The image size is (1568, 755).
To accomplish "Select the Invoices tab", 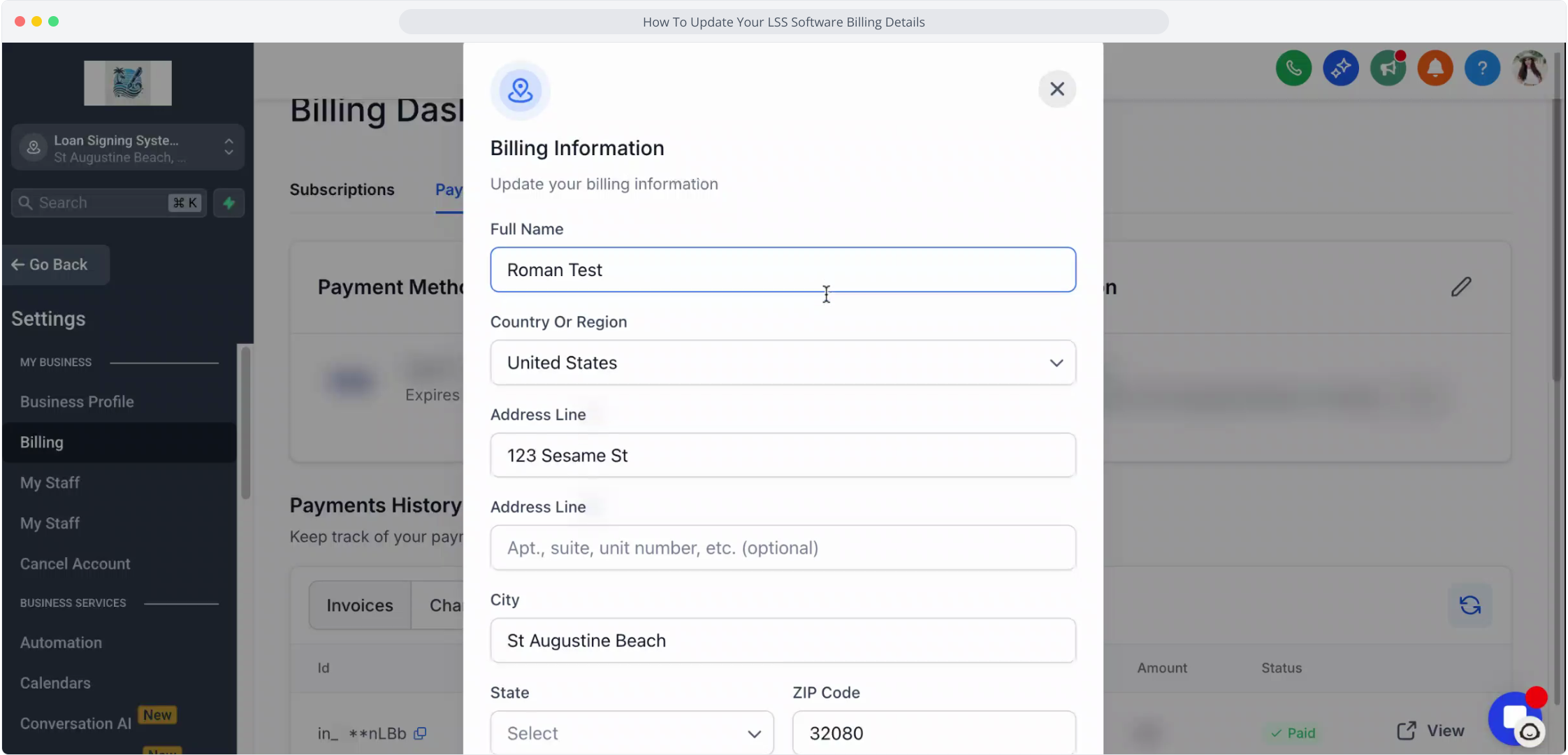I will click(x=360, y=605).
